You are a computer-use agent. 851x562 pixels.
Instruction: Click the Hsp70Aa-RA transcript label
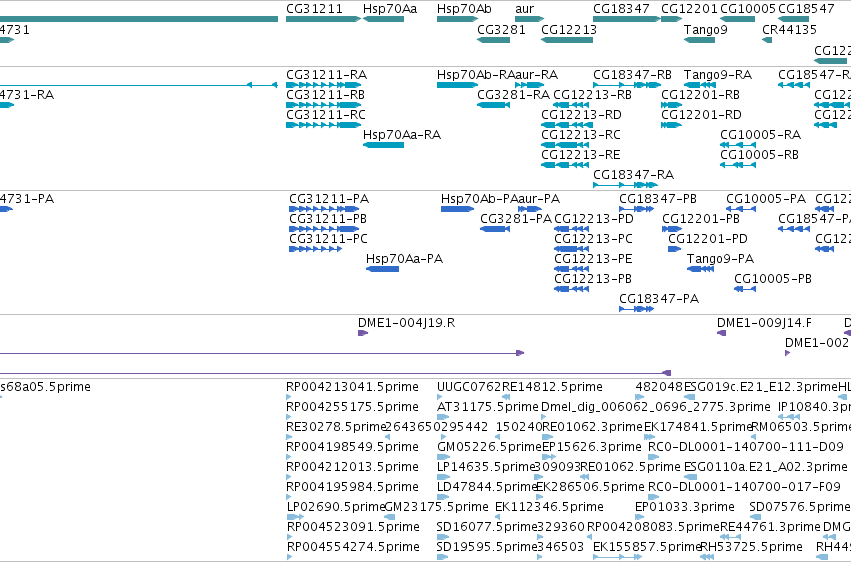click(x=402, y=135)
